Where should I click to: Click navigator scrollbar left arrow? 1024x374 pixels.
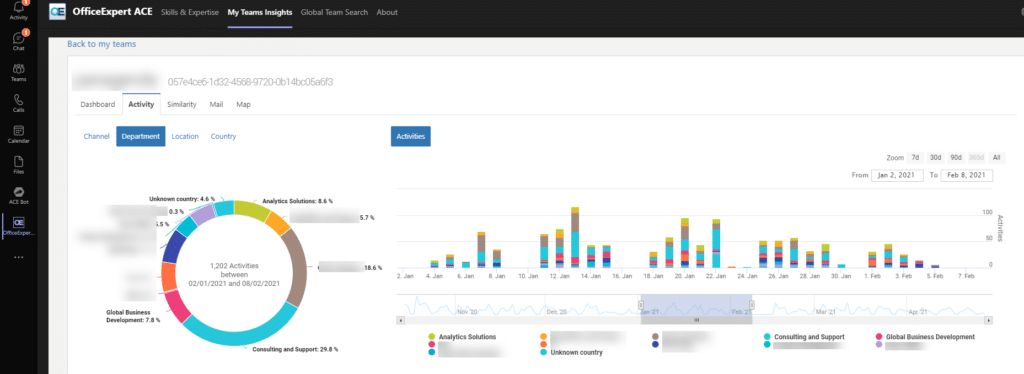click(400, 320)
